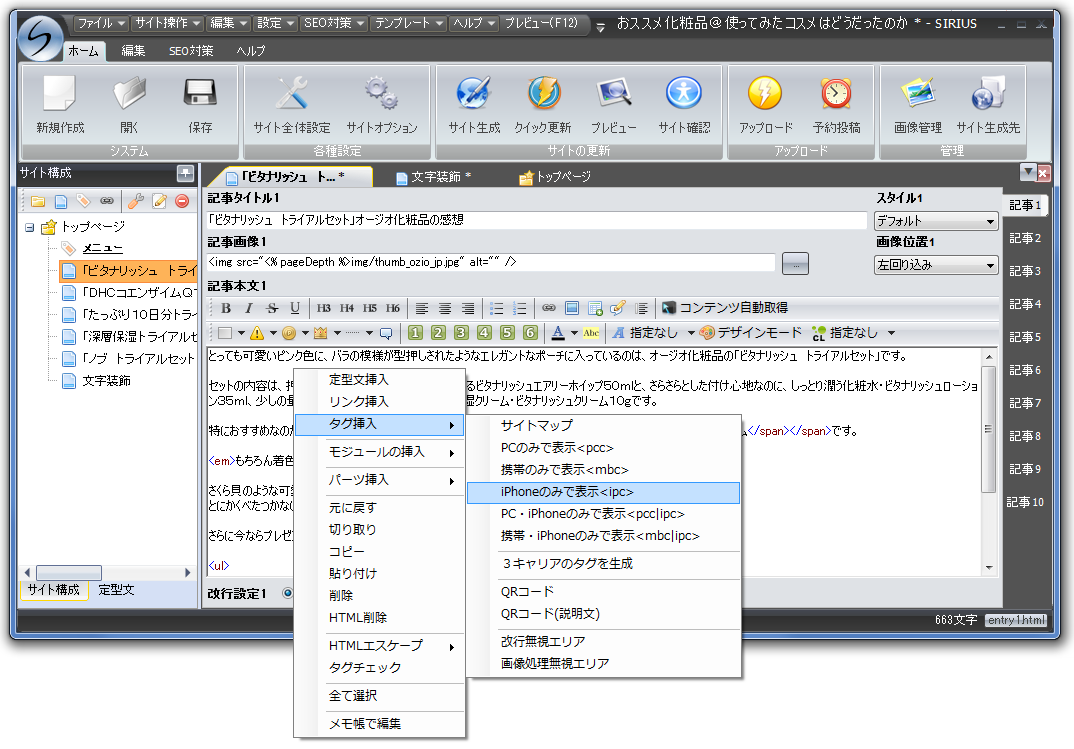Click the 開く open folder icon
Viewport: 1074px width, 749px height.
click(x=129, y=93)
